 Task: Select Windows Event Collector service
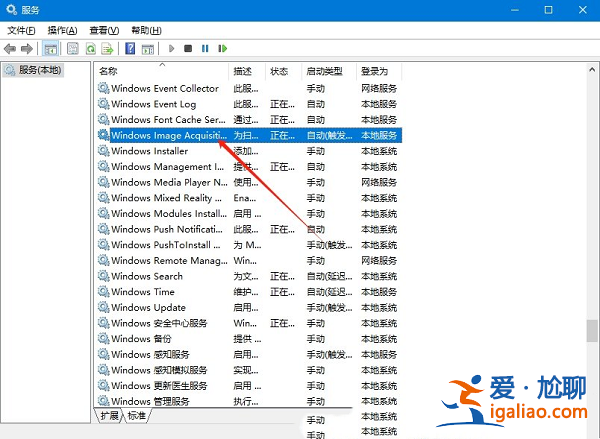pyautogui.click(x=249, y=88)
